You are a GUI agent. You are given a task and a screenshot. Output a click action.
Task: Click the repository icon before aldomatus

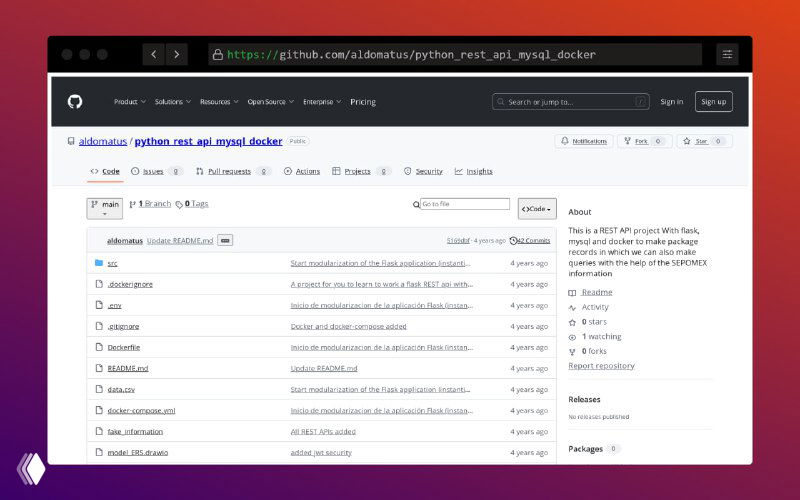[x=71, y=141]
